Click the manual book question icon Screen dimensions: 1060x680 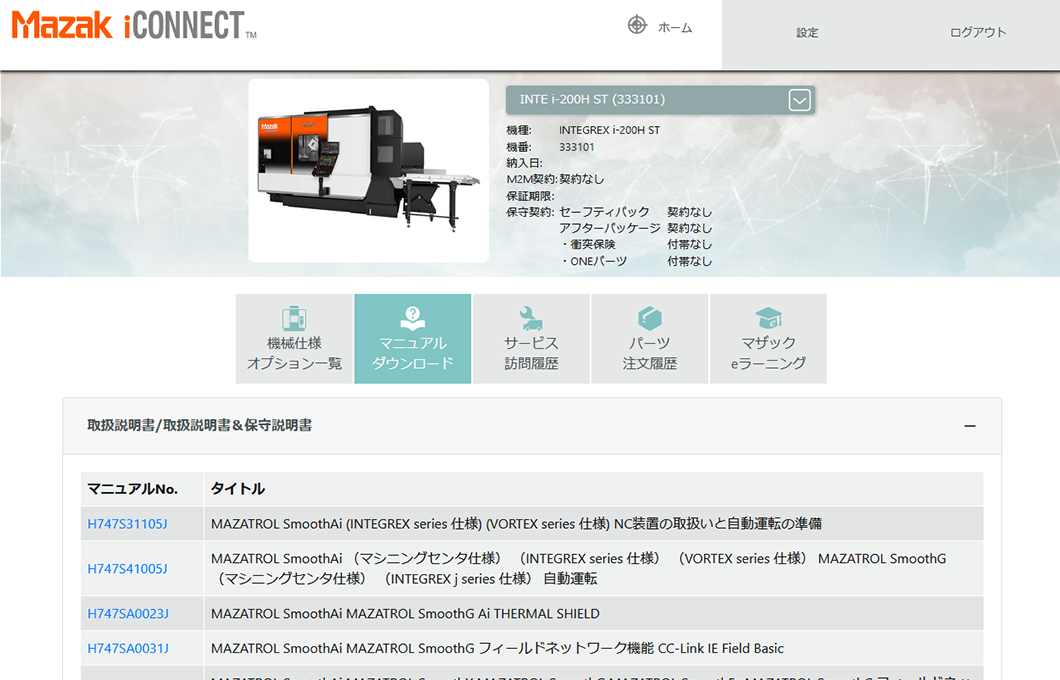(412, 318)
